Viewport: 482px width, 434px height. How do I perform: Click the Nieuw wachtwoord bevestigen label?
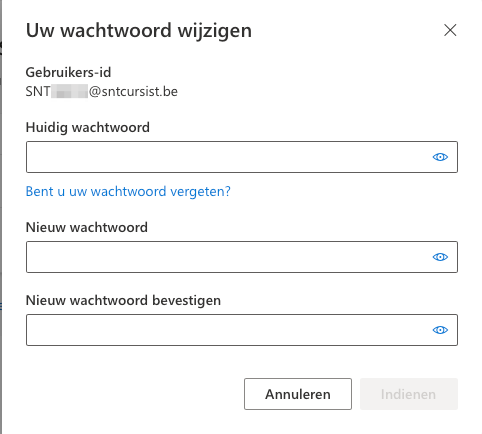(123, 300)
